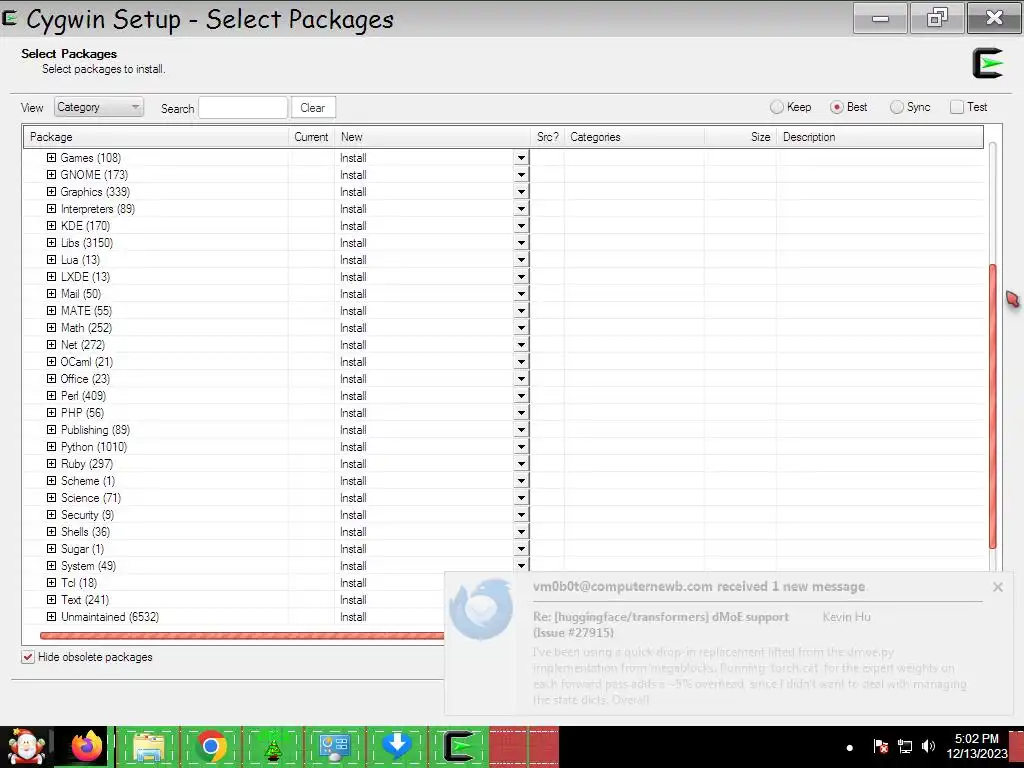This screenshot has width=1024, height=768.
Task: Open the Install dropdown for Security
Action: pyautogui.click(x=521, y=515)
